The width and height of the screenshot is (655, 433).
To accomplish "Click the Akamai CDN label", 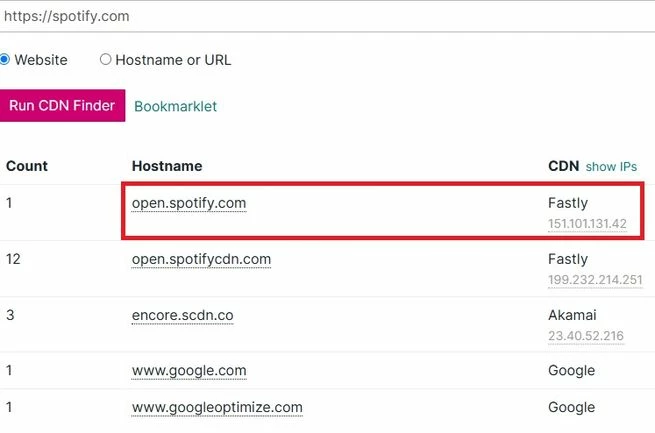I will (572, 315).
